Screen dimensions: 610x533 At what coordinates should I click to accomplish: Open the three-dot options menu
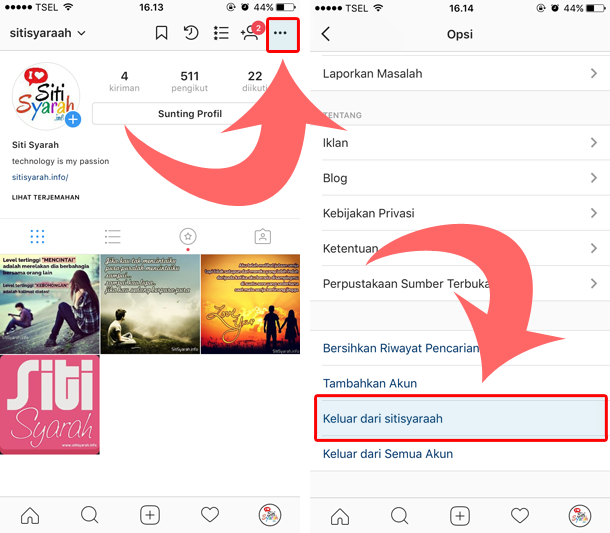point(282,35)
